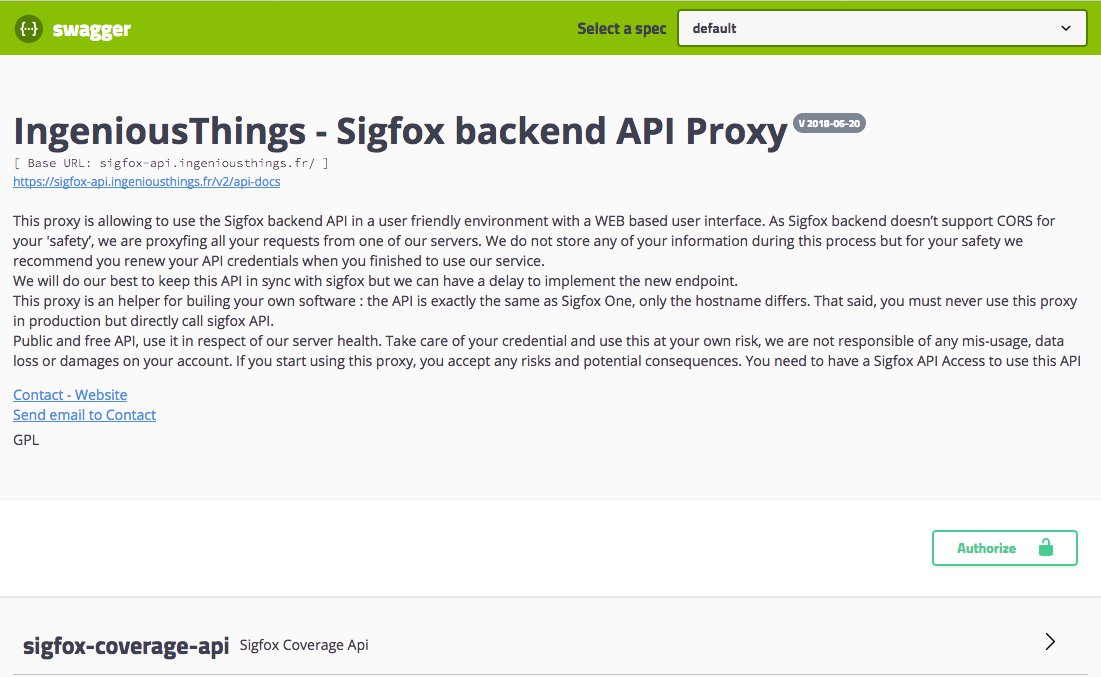Click the unlocked padlock icon in Authorize
Viewport: 1101px width, 677px height.
(x=1046, y=547)
